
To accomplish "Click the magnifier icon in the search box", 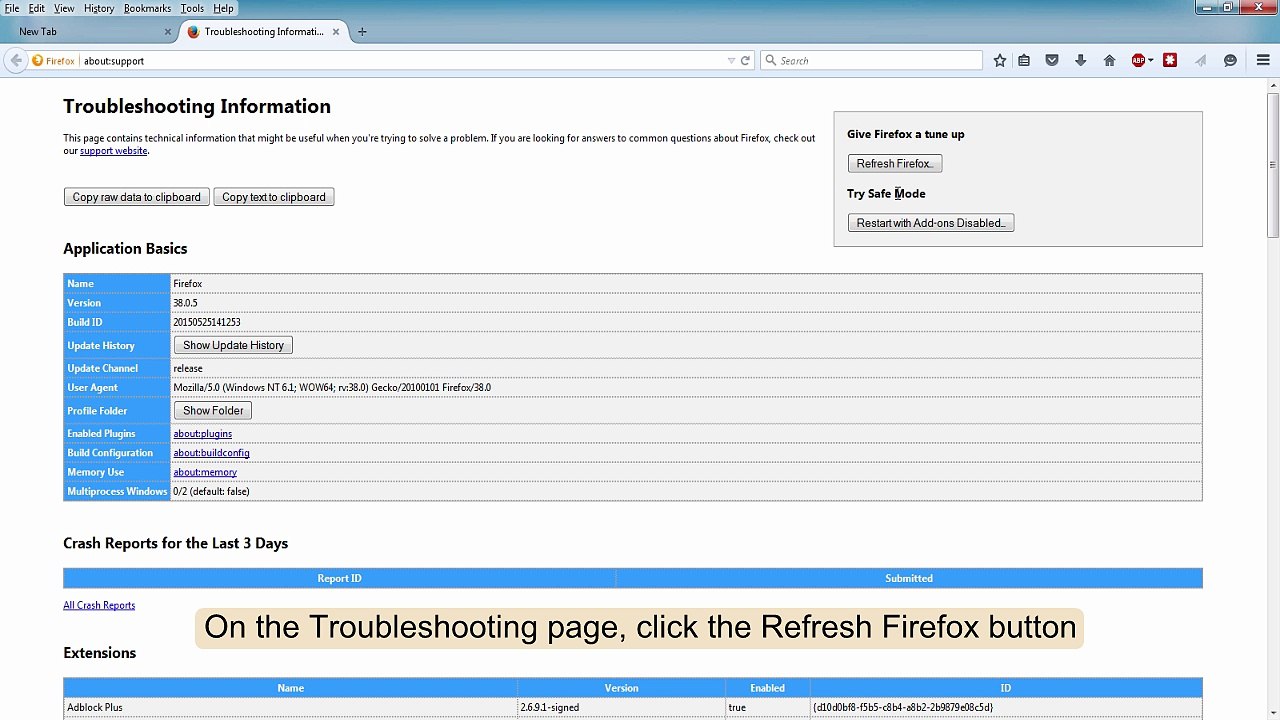I will pyautogui.click(x=770, y=61).
